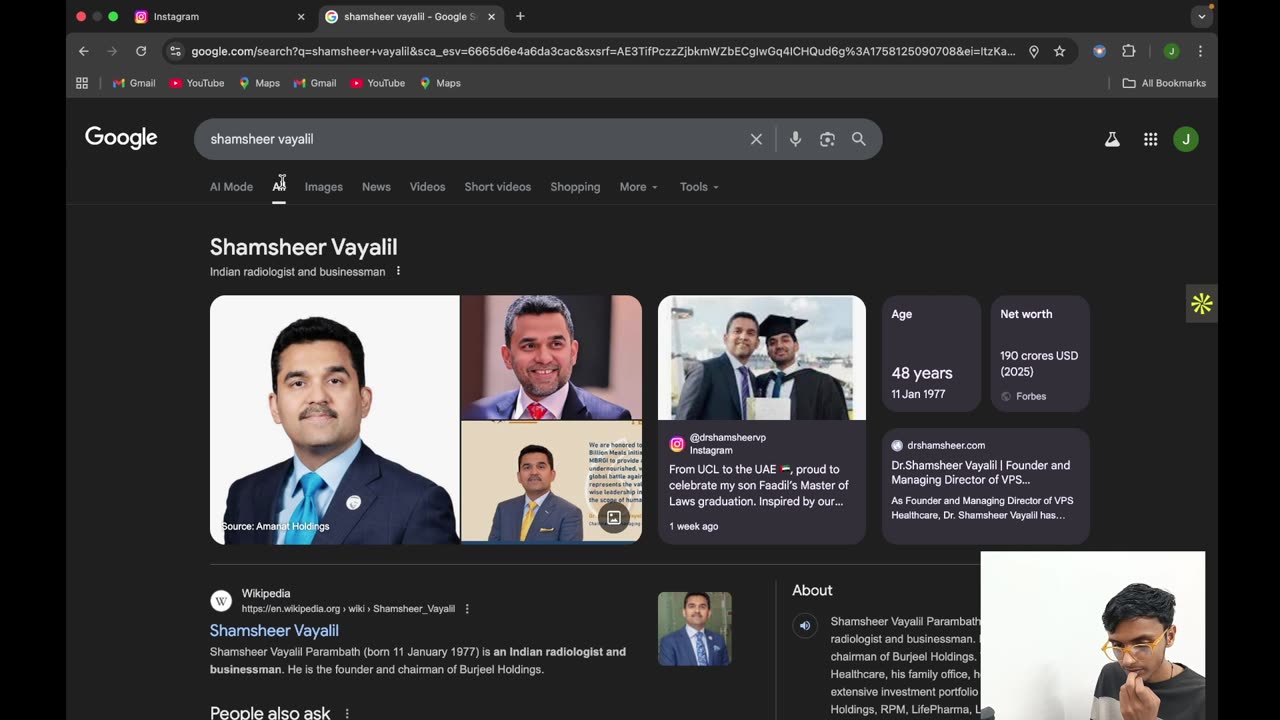This screenshot has width=1280, height=720.
Task: Click the yellow asterisk side widget
Action: (1201, 304)
